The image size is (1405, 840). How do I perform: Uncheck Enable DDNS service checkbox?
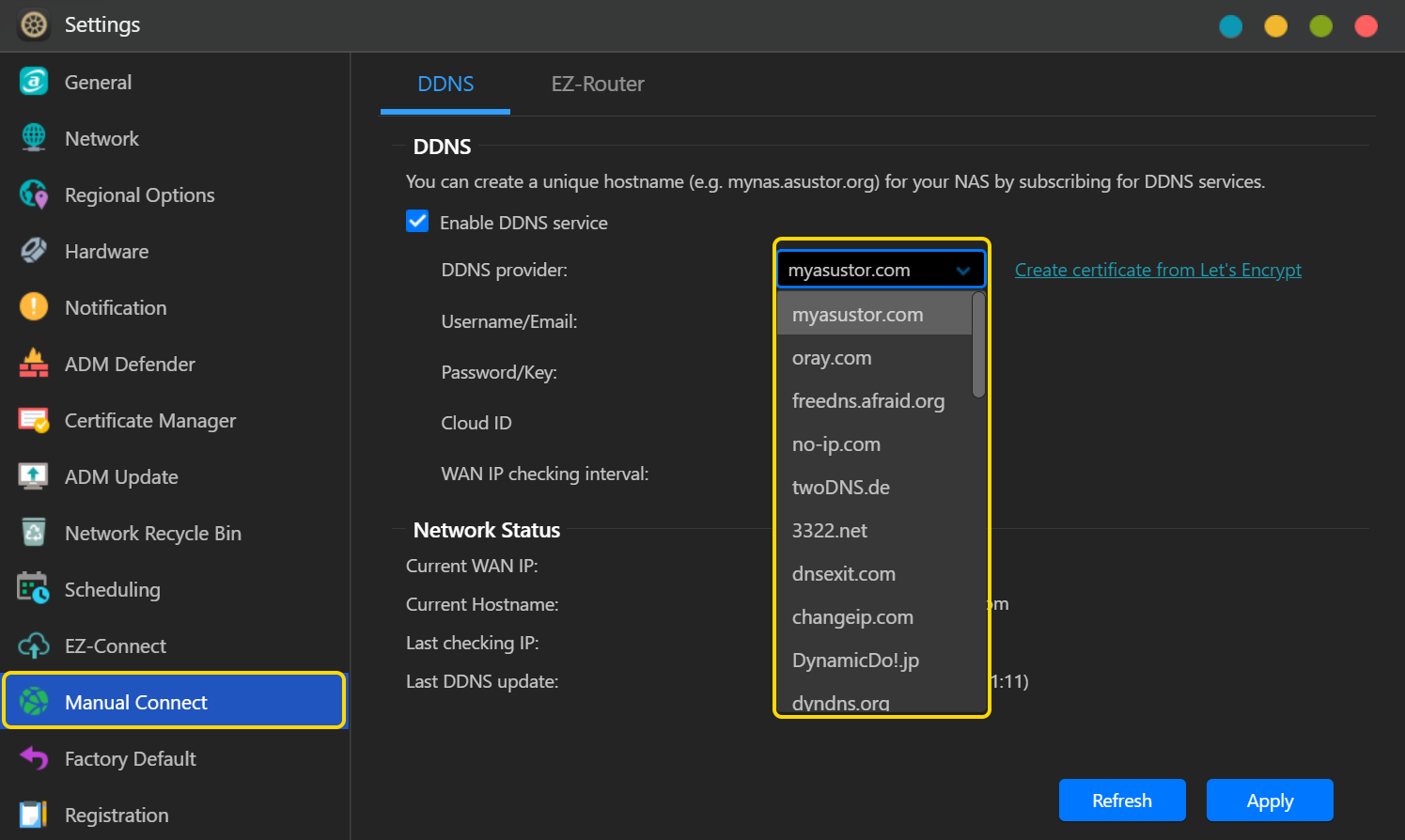click(x=417, y=222)
